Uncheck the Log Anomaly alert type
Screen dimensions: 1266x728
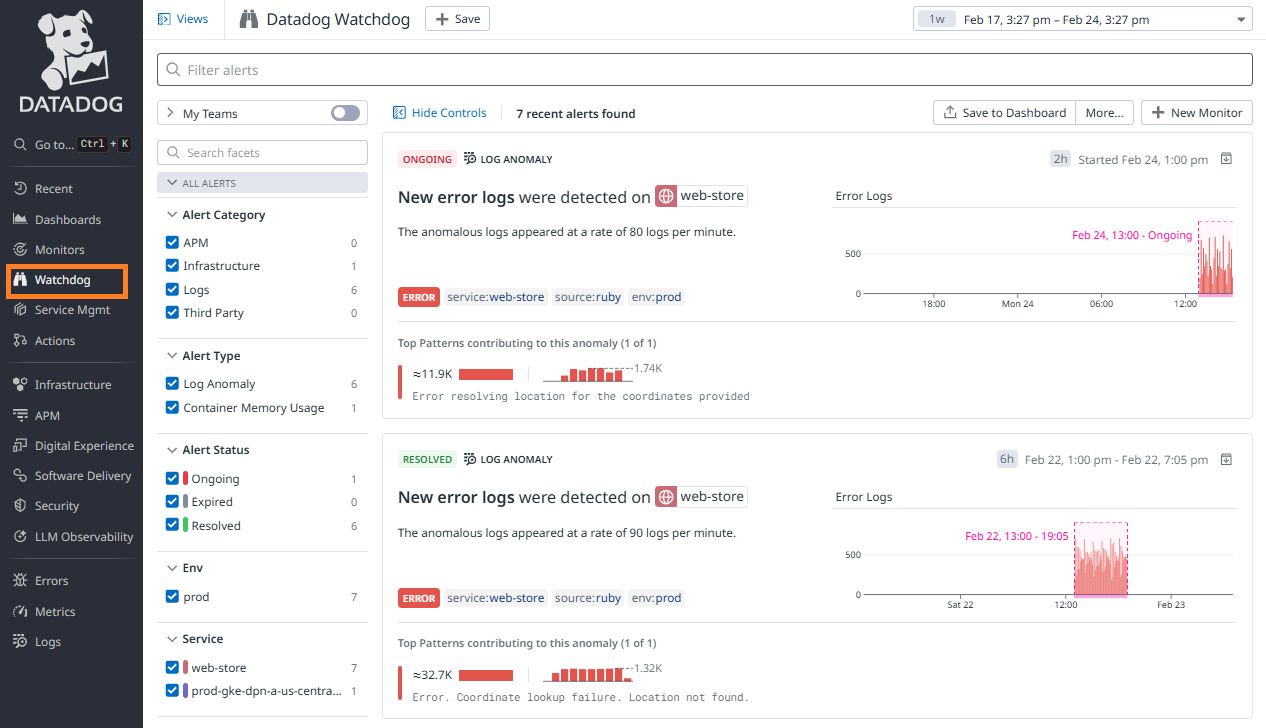pos(172,384)
